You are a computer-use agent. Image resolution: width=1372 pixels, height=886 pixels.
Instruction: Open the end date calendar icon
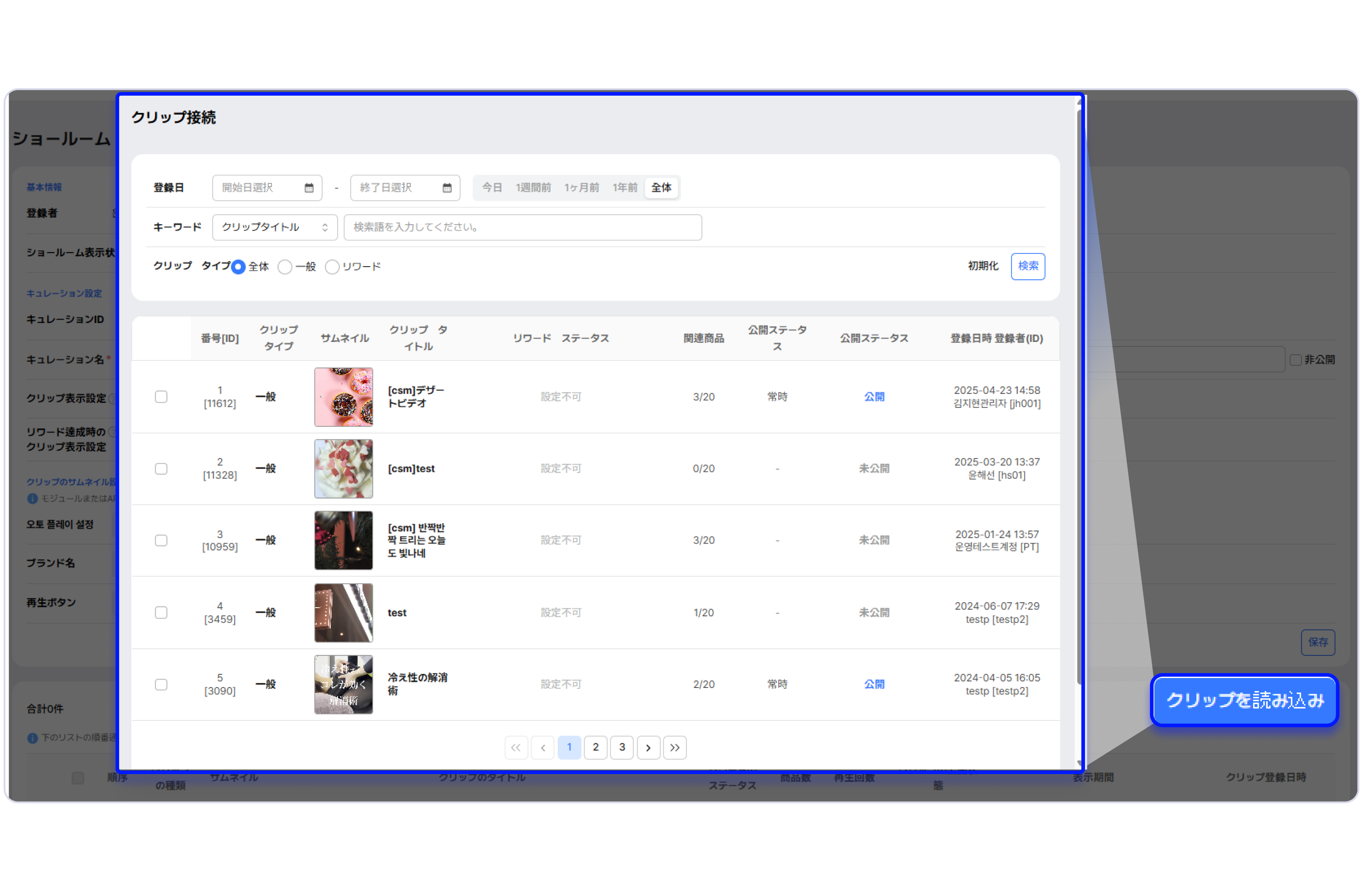click(x=447, y=188)
